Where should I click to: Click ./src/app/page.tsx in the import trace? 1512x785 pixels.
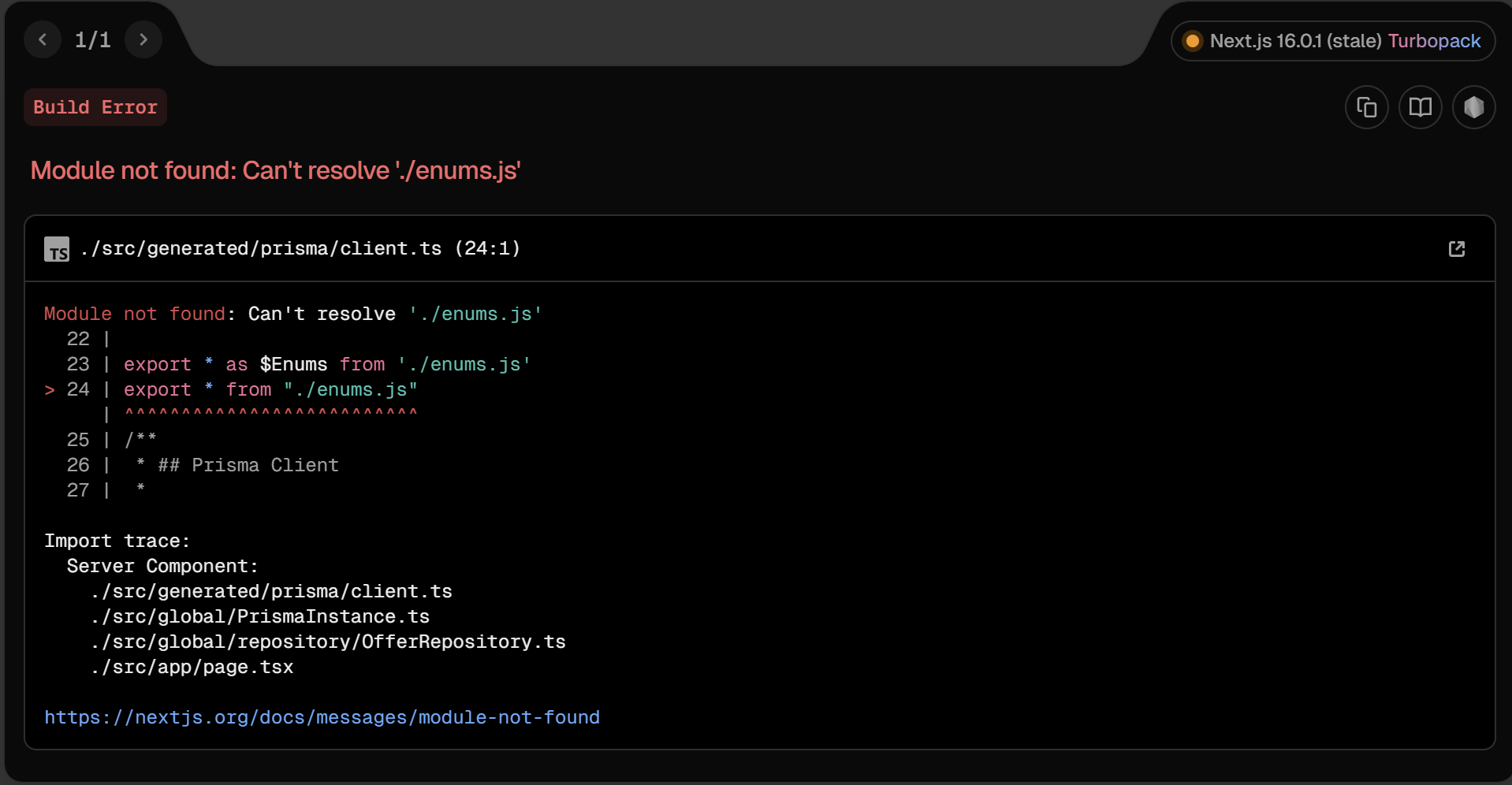pyautogui.click(x=192, y=667)
